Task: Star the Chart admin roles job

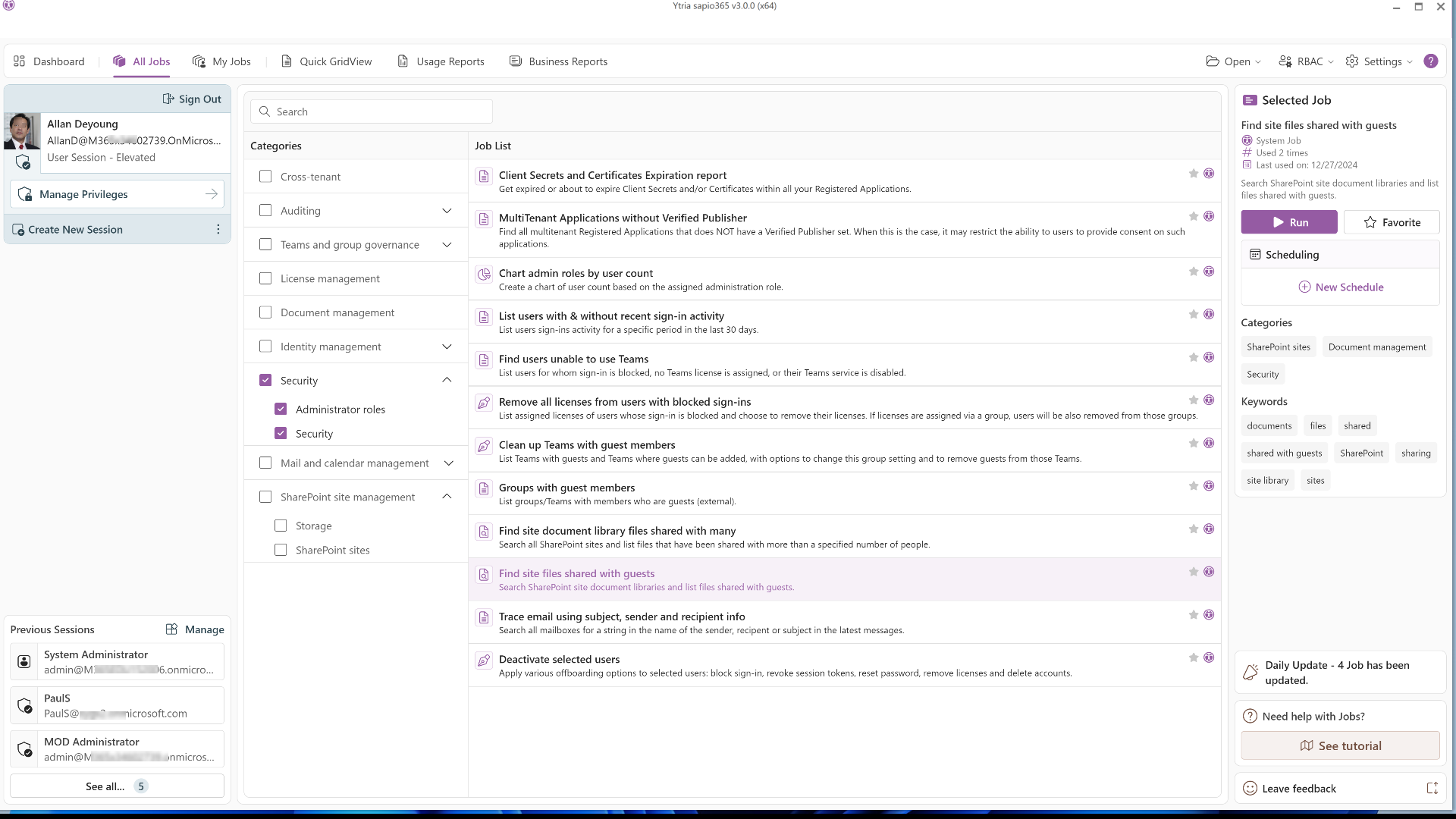Action: coord(1193,271)
